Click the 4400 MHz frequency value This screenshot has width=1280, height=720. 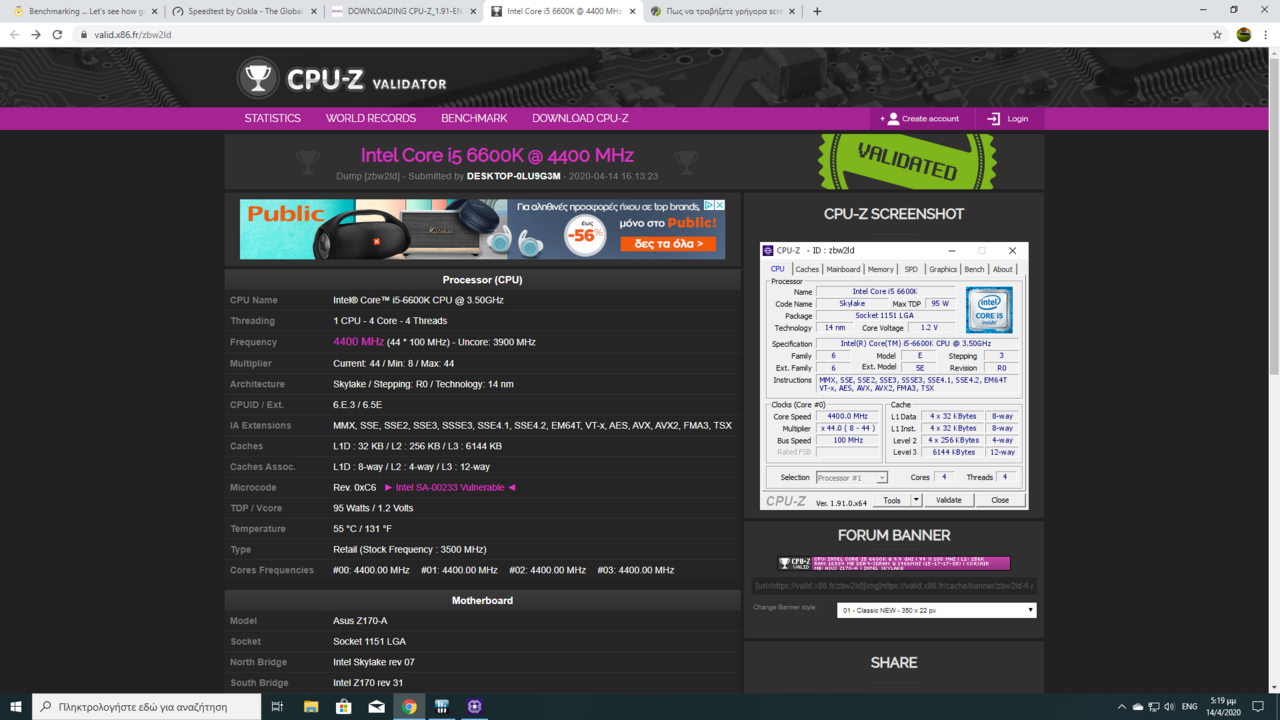tap(358, 342)
